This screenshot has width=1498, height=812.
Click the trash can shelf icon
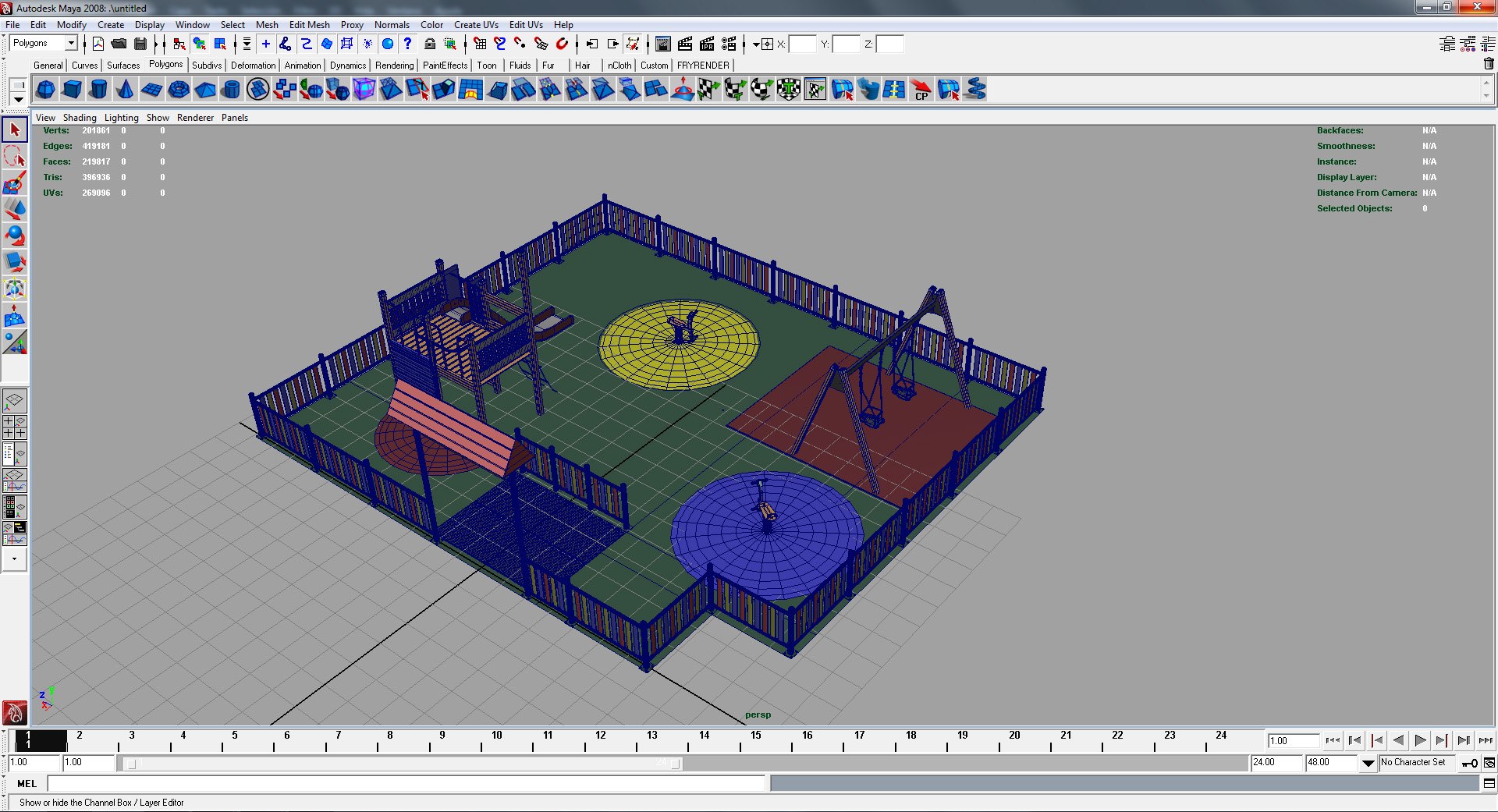click(1489, 65)
